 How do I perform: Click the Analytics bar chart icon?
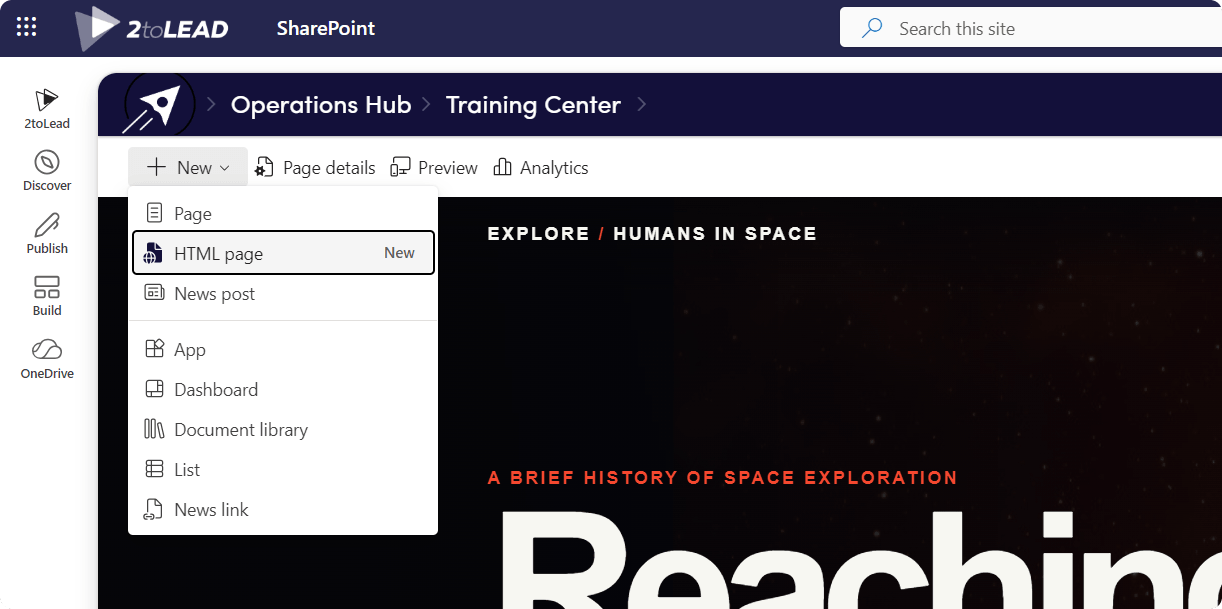(x=503, y=167)
